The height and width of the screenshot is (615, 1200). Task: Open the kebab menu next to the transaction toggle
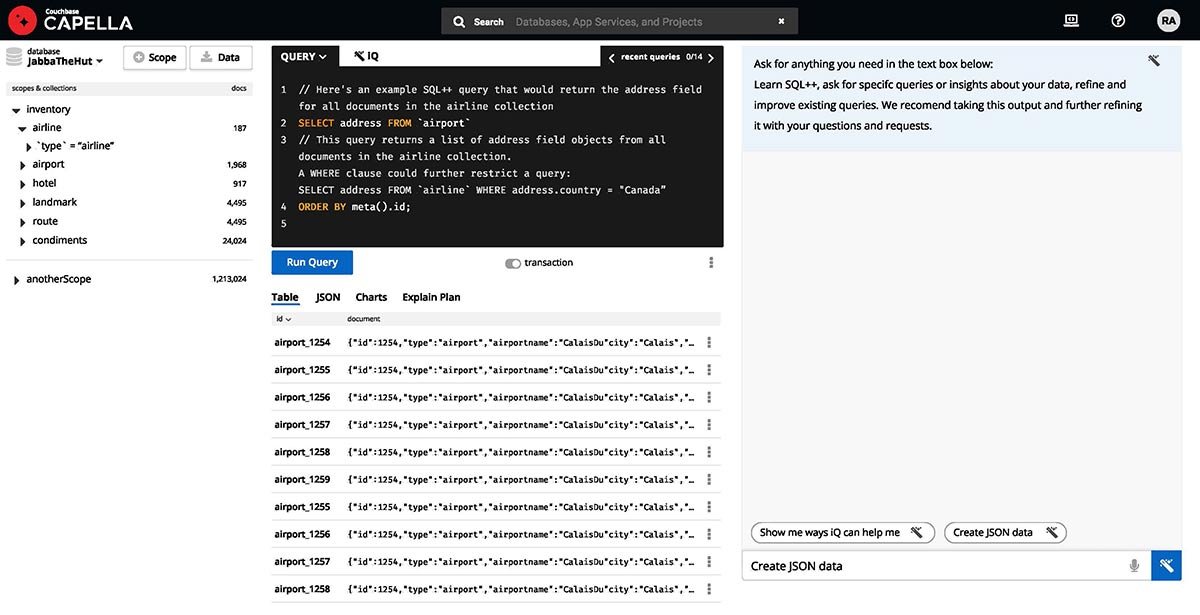[711, 261]
